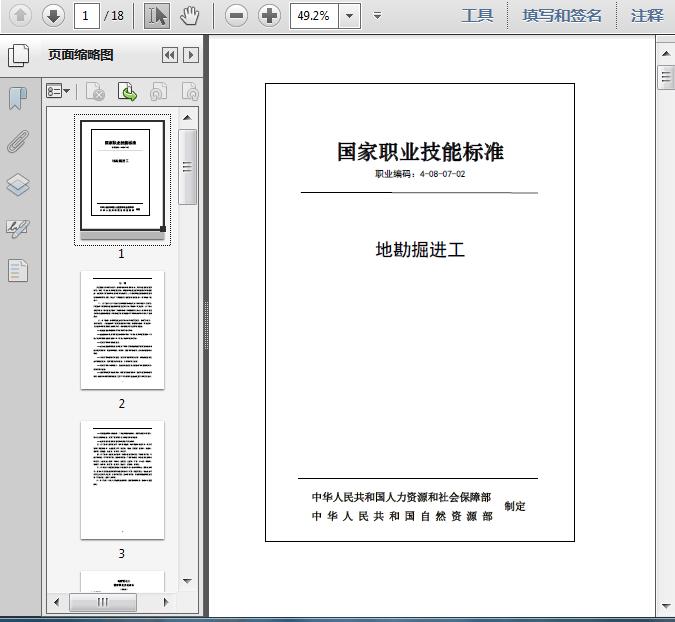Click text 中华人民共和国自然资源部
Screen dimensions: 675x622
tap(402, 516)
